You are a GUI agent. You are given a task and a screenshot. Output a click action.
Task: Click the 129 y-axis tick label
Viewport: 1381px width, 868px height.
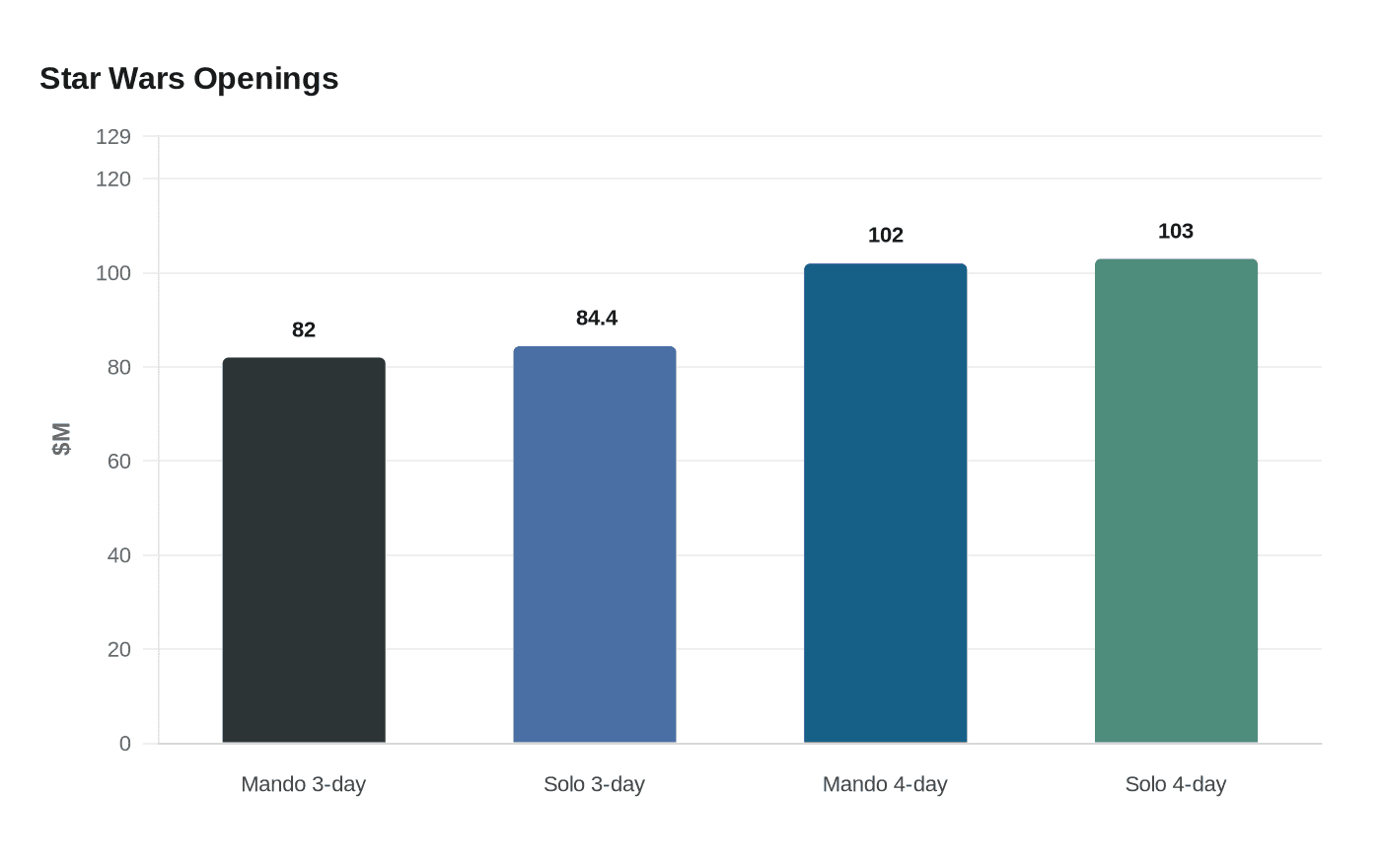click(113, 137)
